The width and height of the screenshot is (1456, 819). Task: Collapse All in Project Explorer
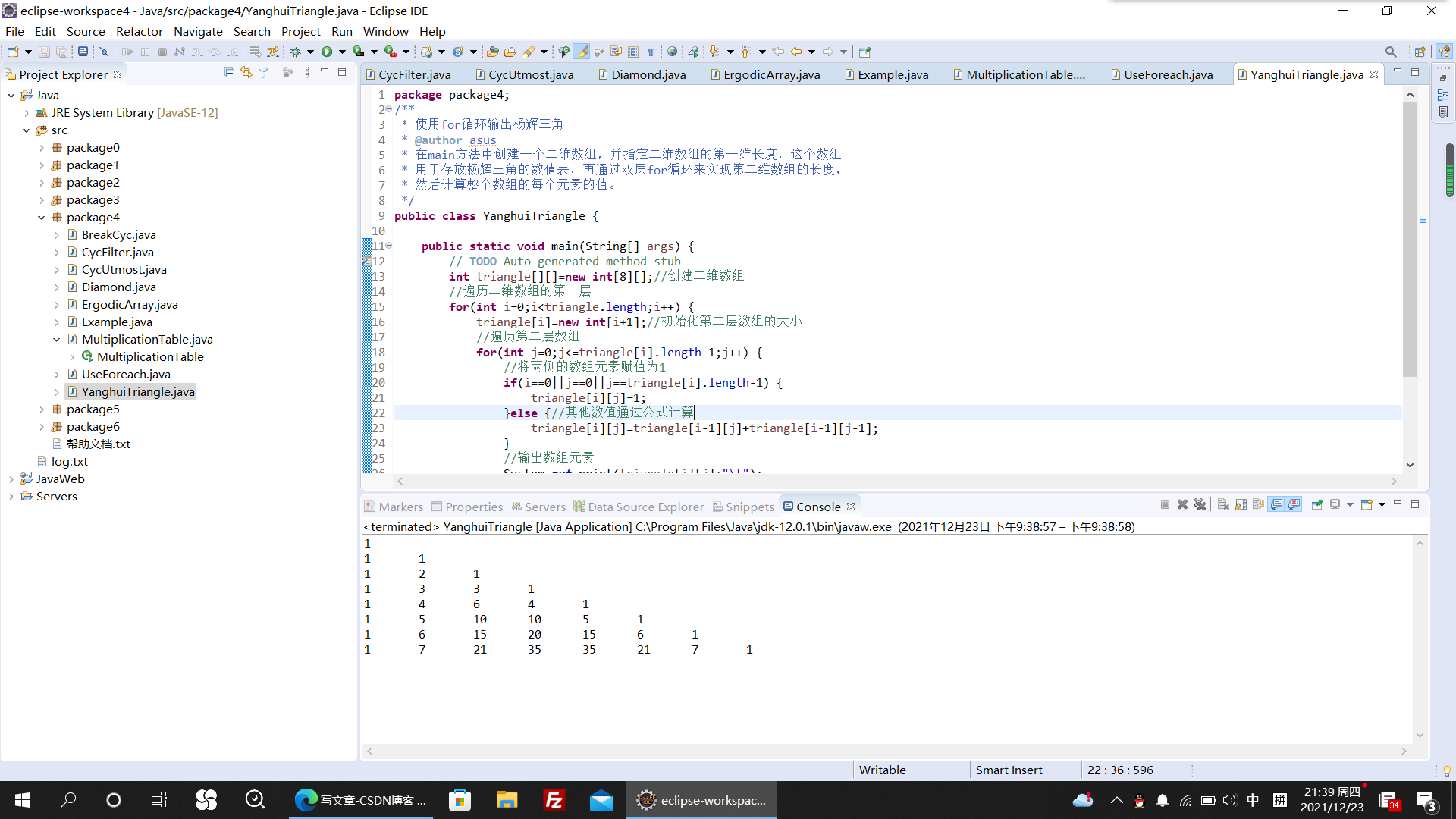tap(229, 73)
